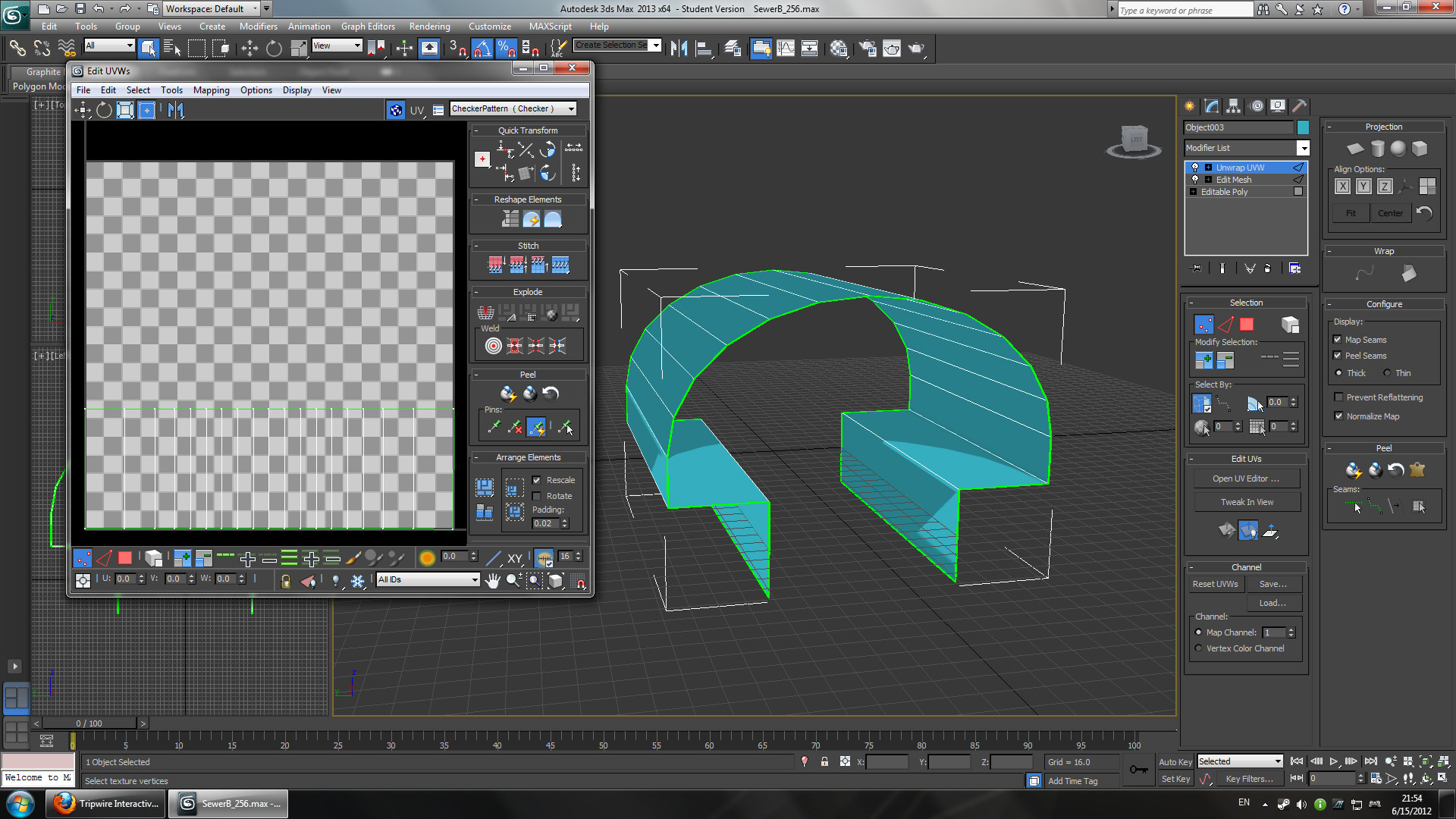This screenshot has width=1456, height=819.
Task: Click the Mirror tool in Edit UVWs toolbar
Action: pyautogui.click(x=176, y=110)
